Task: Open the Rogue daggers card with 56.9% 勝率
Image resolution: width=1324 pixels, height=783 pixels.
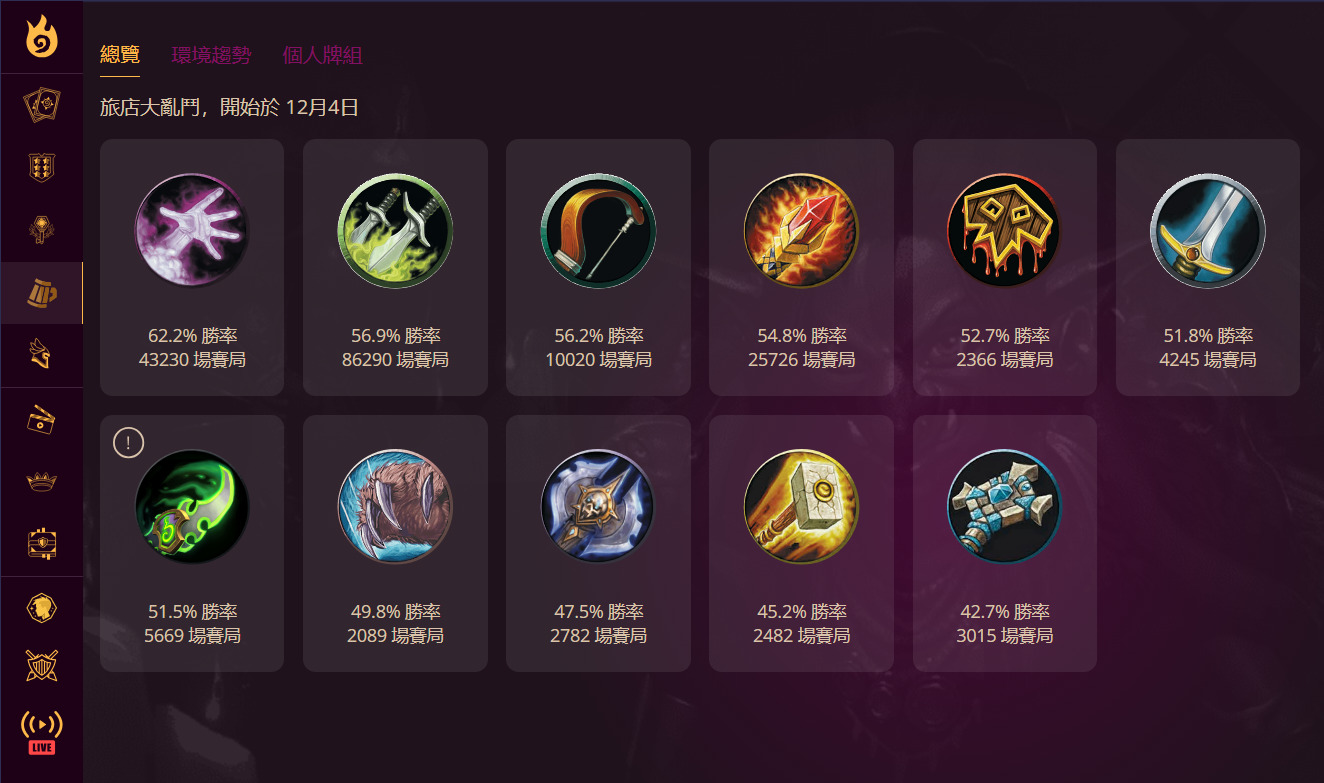Action: (x=395, y=267)
